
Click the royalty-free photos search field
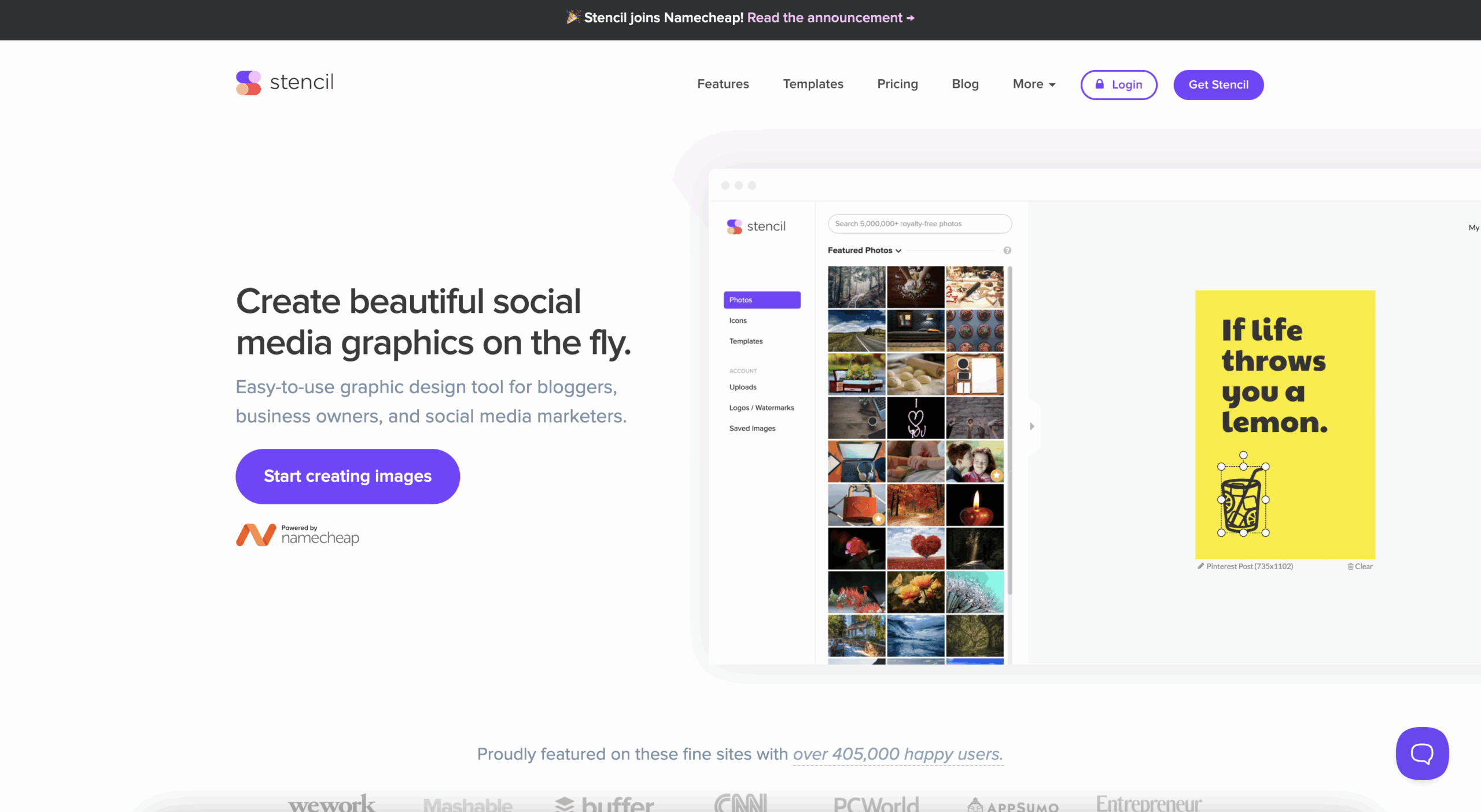click(x=919, y=224)
